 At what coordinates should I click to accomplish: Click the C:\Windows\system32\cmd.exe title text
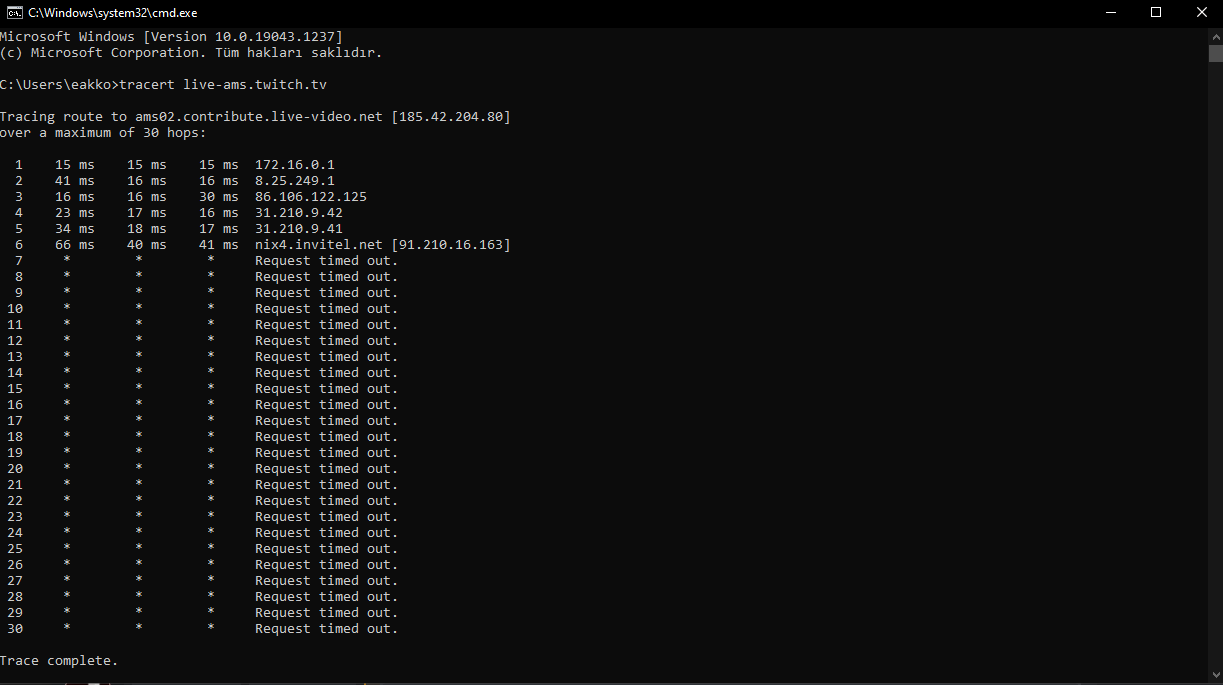(112, 13)
